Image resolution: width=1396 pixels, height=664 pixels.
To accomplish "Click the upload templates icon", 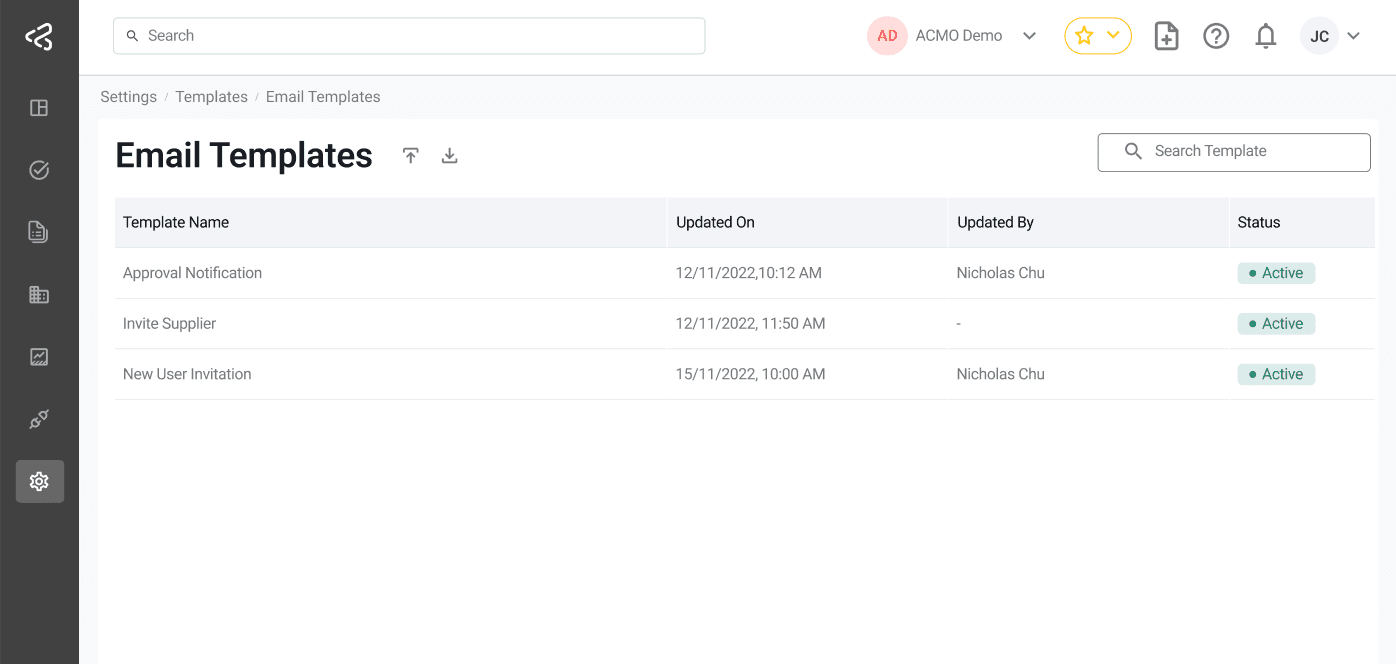I will [411, 155].
